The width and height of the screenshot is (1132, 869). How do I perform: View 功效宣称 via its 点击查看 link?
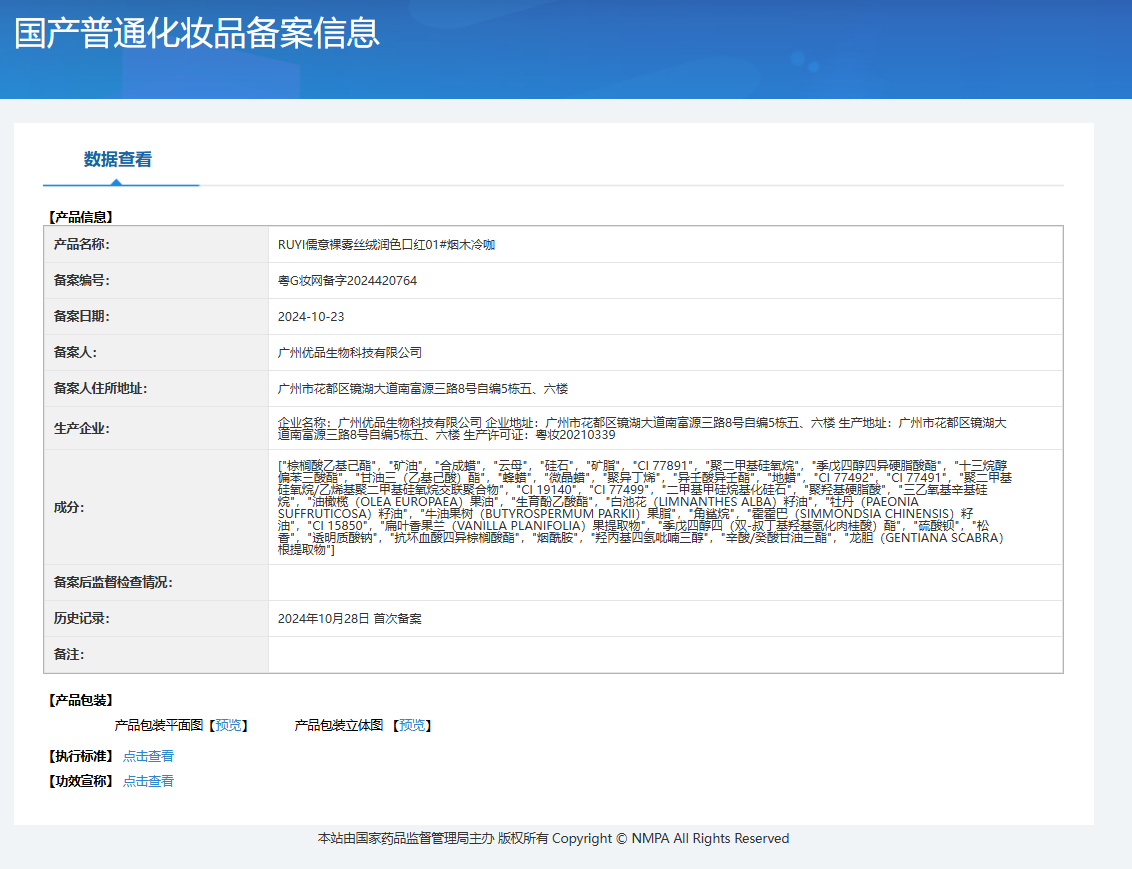point(148,781)
